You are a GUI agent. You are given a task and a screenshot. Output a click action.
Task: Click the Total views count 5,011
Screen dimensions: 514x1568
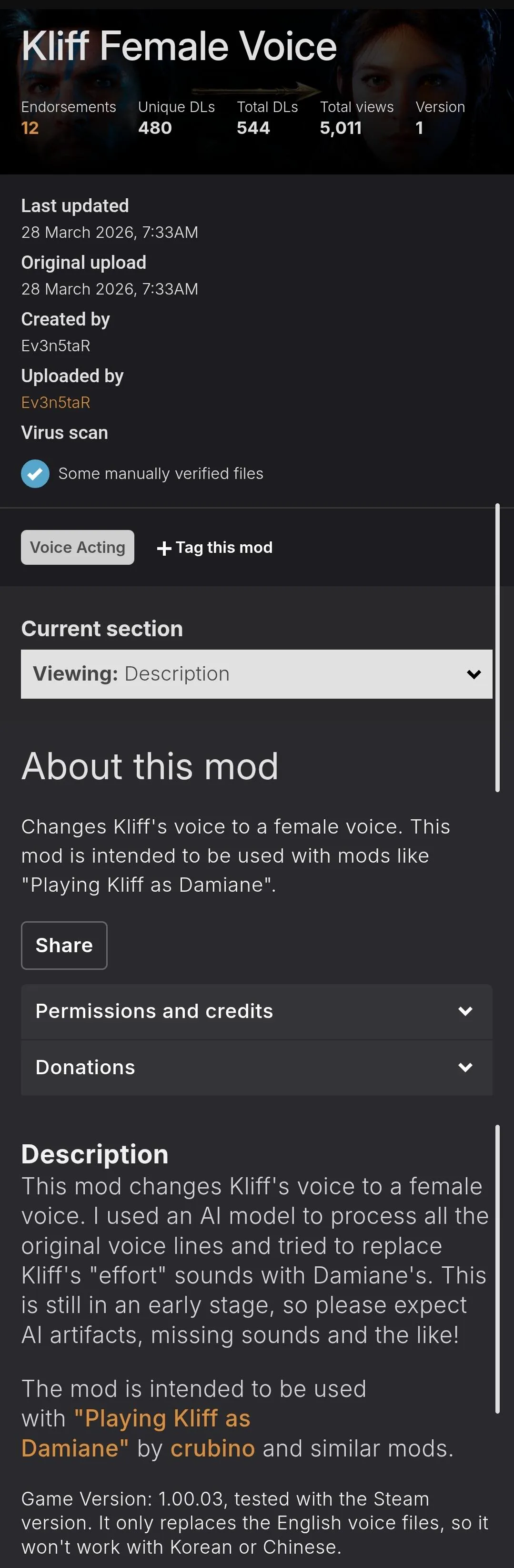tap(341, 128)
